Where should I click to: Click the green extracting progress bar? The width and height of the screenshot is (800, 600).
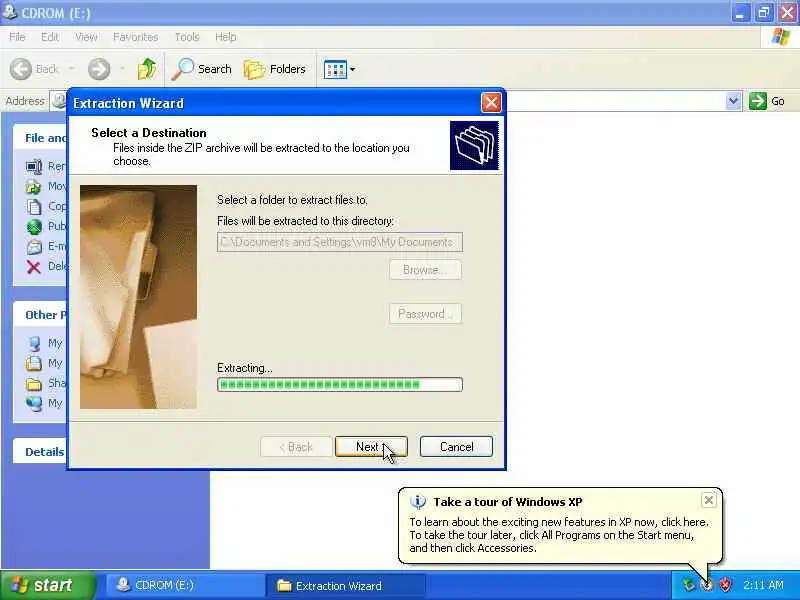(340, 384)
